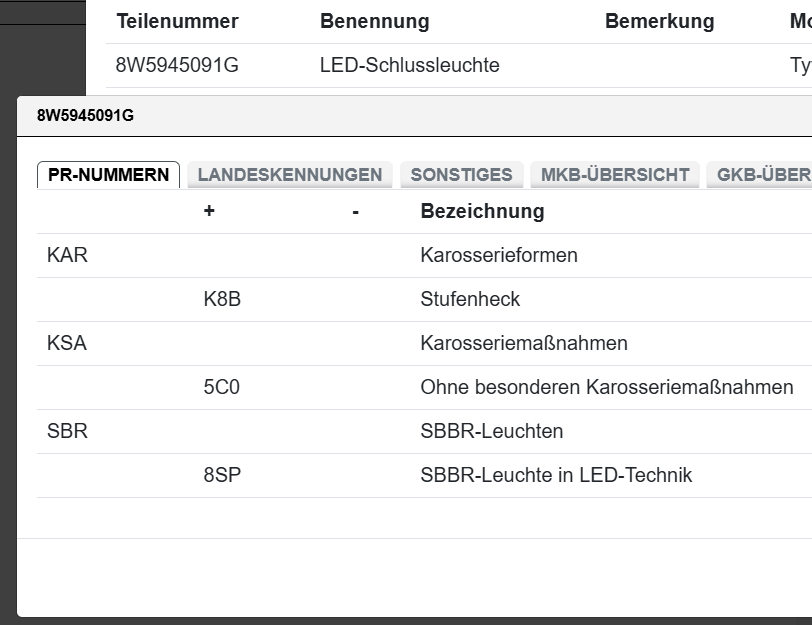Click the Bezeichnung column header
Screen dimensions: 812x625
click(482, 211)
